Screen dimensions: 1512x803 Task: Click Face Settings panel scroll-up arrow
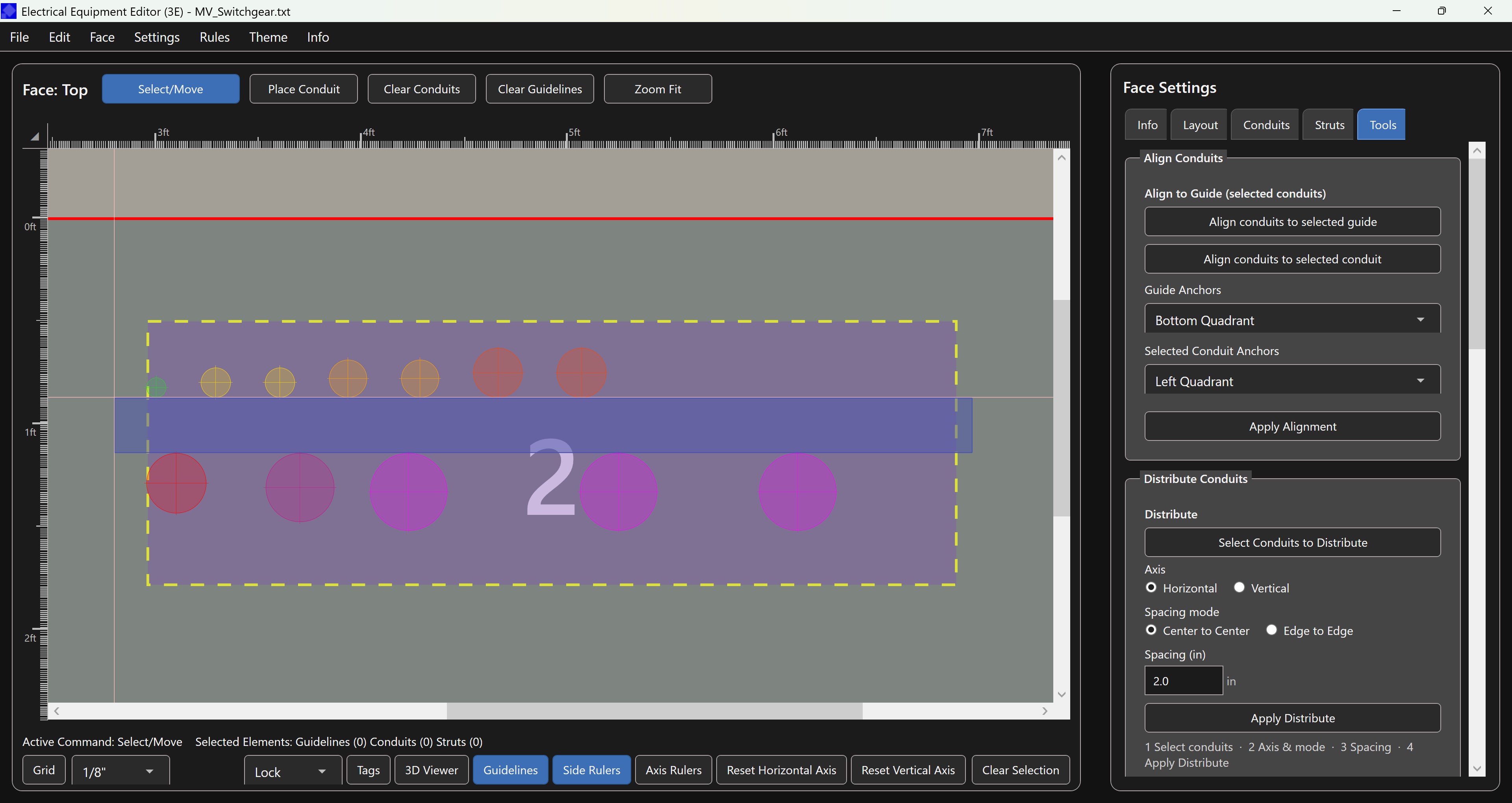coord(1477,151)
